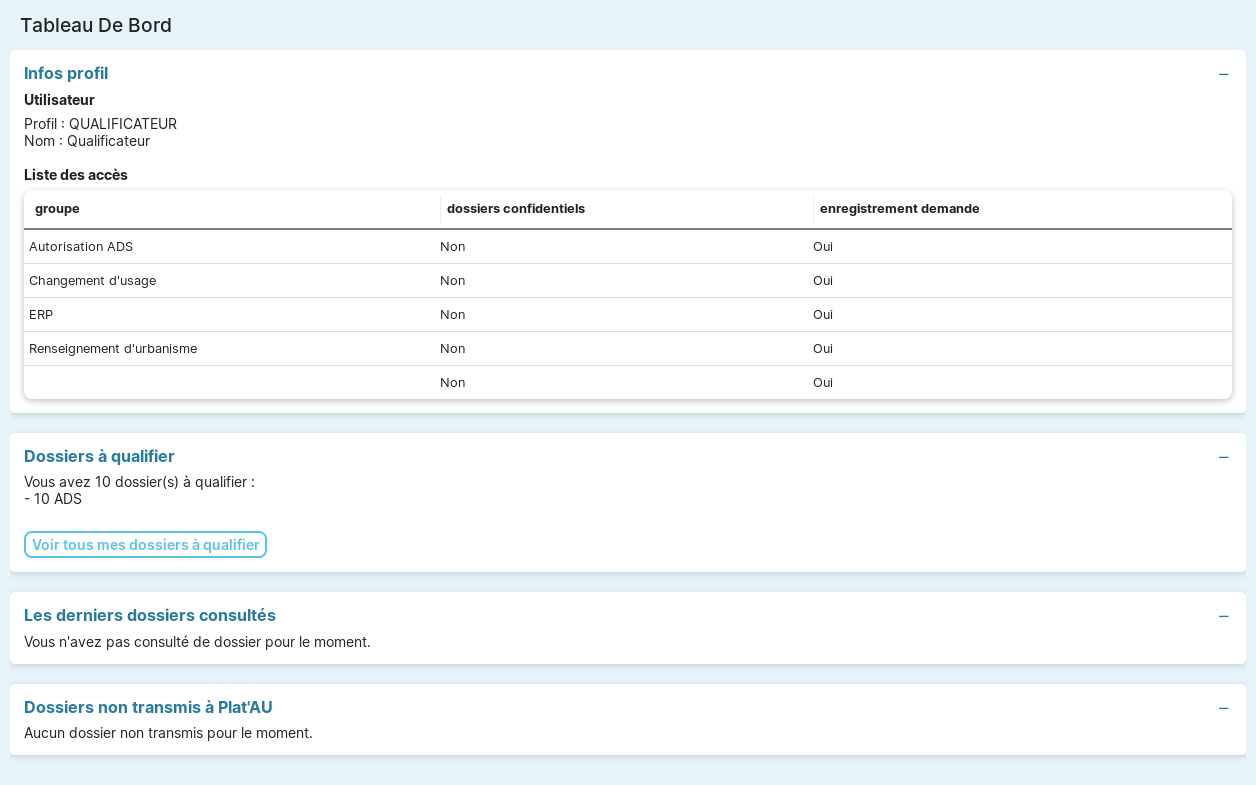Select the Renseignement d'urbanisme row
This screenshot has height=785, width=1256.
(113, 349)
